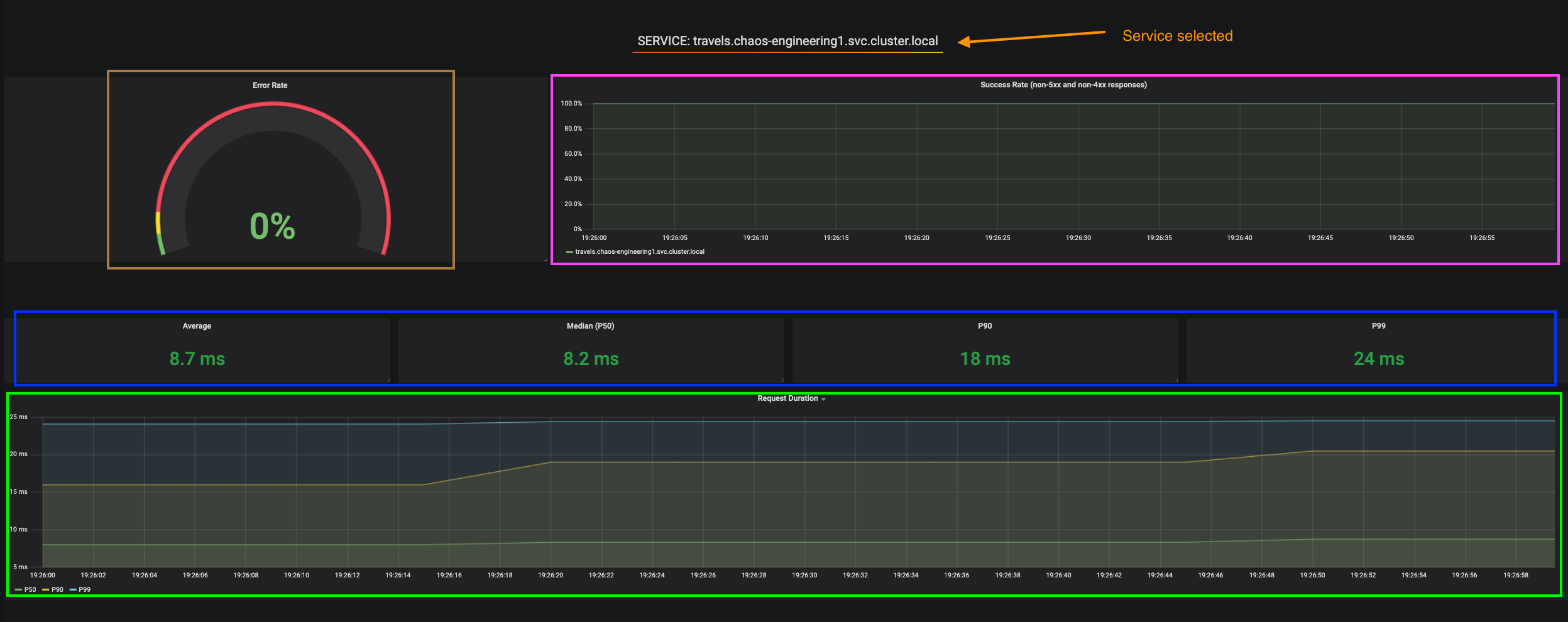Viewport: 1568px width, 622px height.
Task: Click the 60.0% y-axis label
Action: [573, 153]
